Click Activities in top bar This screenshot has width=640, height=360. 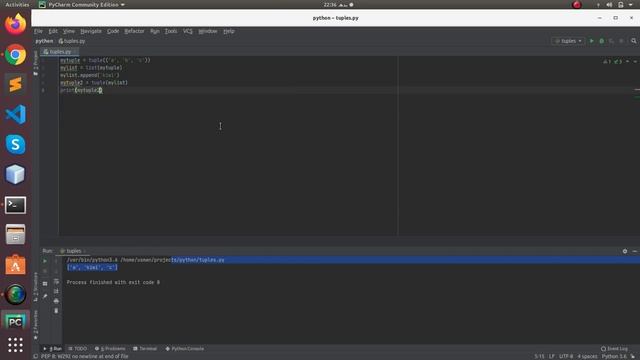[17, 5]
